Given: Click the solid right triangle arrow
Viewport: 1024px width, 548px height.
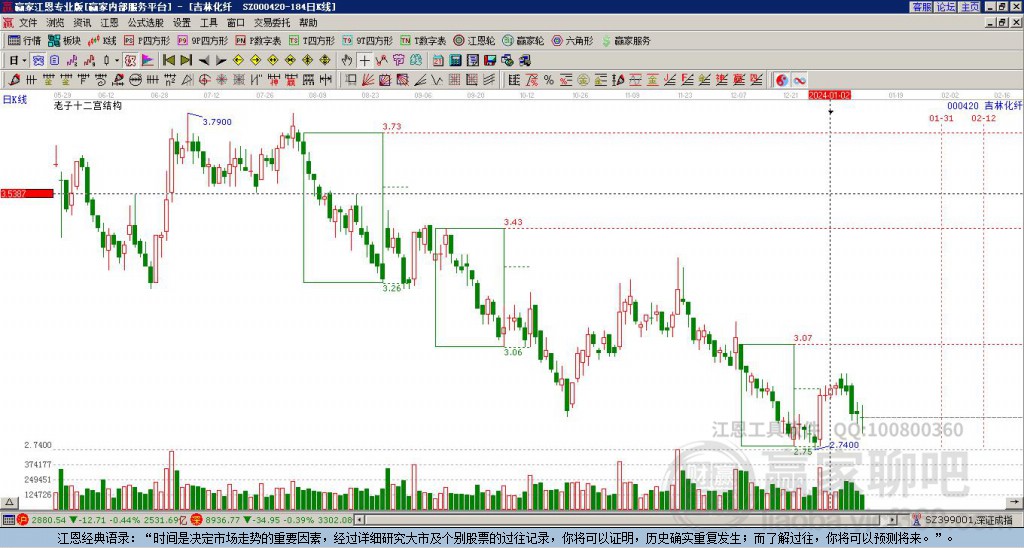Looking at the screenshot, I should pos(221,60).
